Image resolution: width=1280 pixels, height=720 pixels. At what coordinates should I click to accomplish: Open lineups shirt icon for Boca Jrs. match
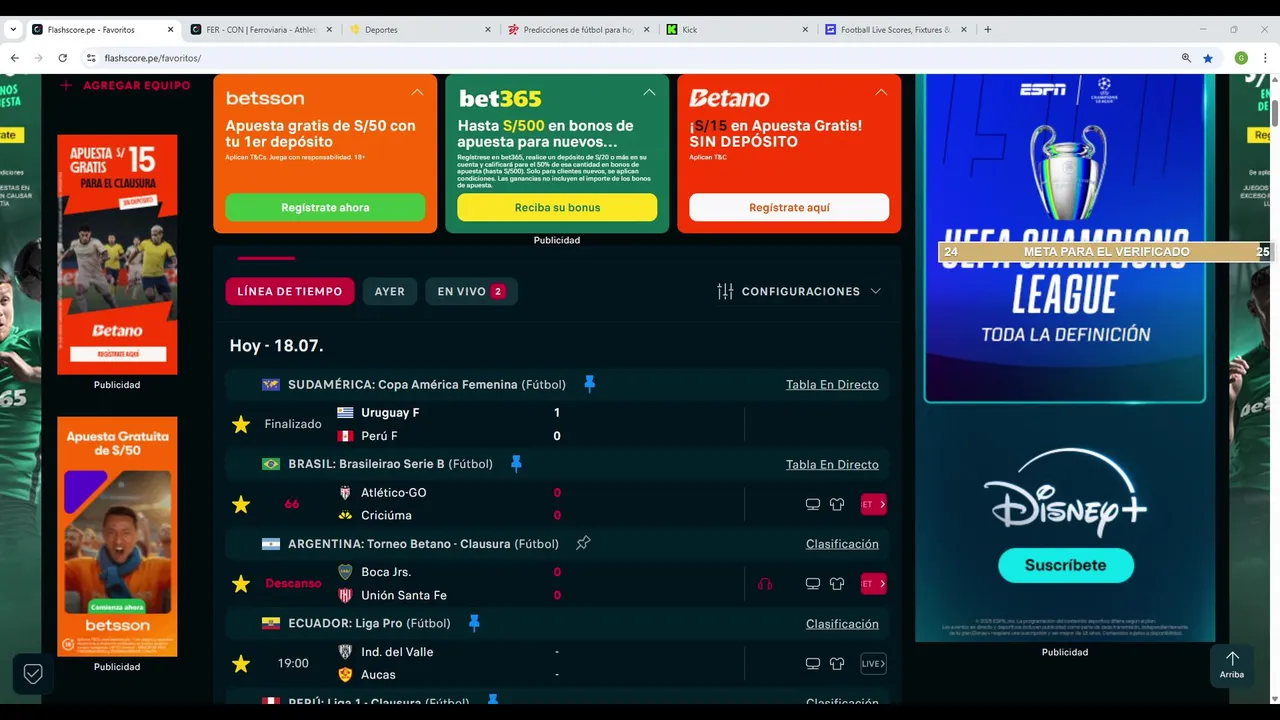pyautogui.click(x=837, y=584)
